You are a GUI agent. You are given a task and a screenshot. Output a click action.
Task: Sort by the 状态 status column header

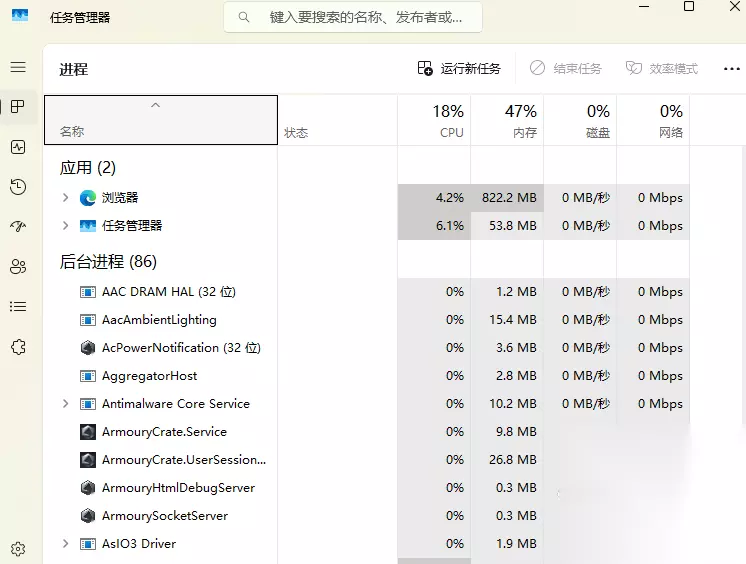[338, 120]
